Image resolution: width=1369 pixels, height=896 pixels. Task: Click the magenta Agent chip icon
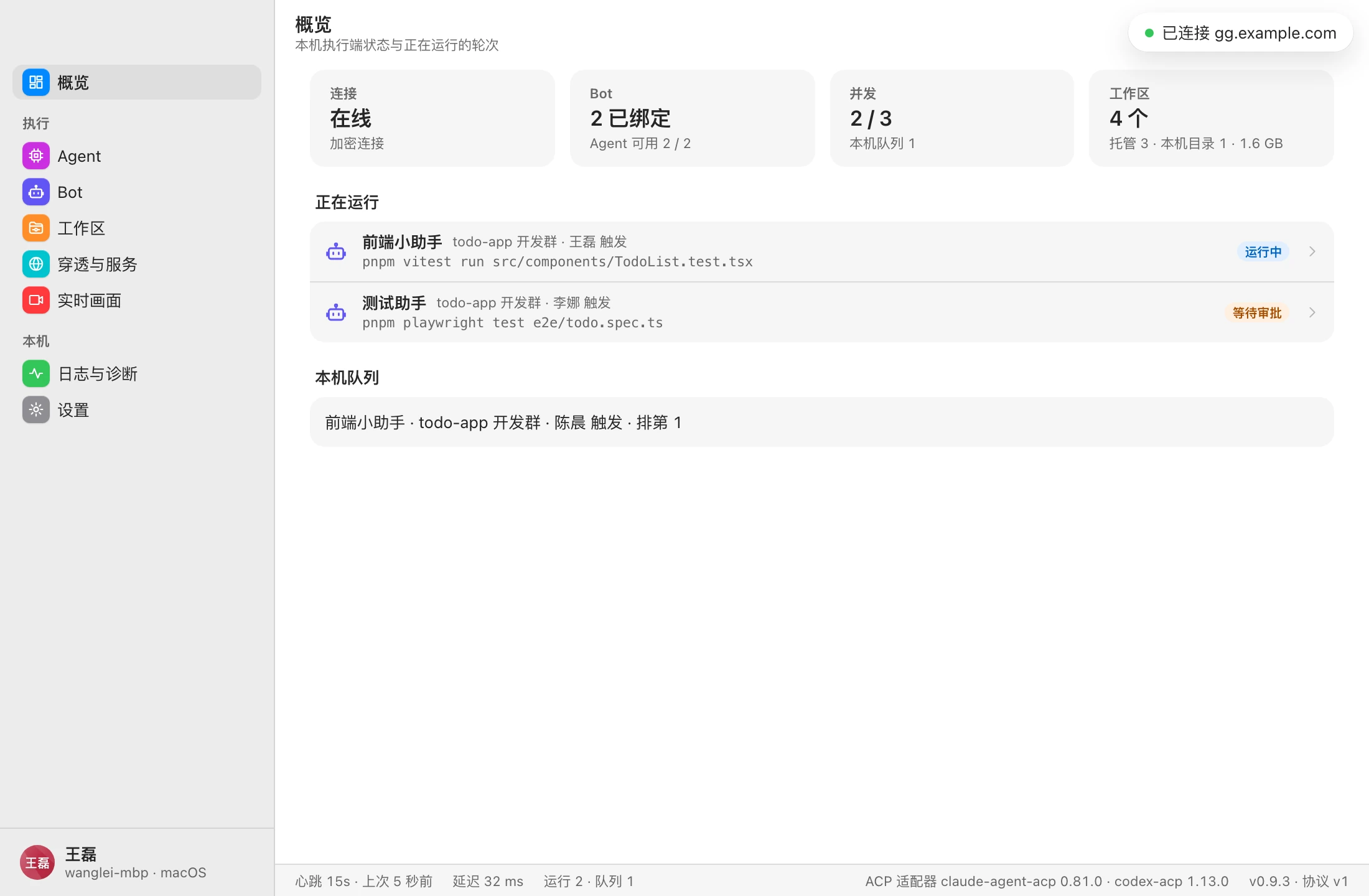pyautogui.click(x=36, y=156)
